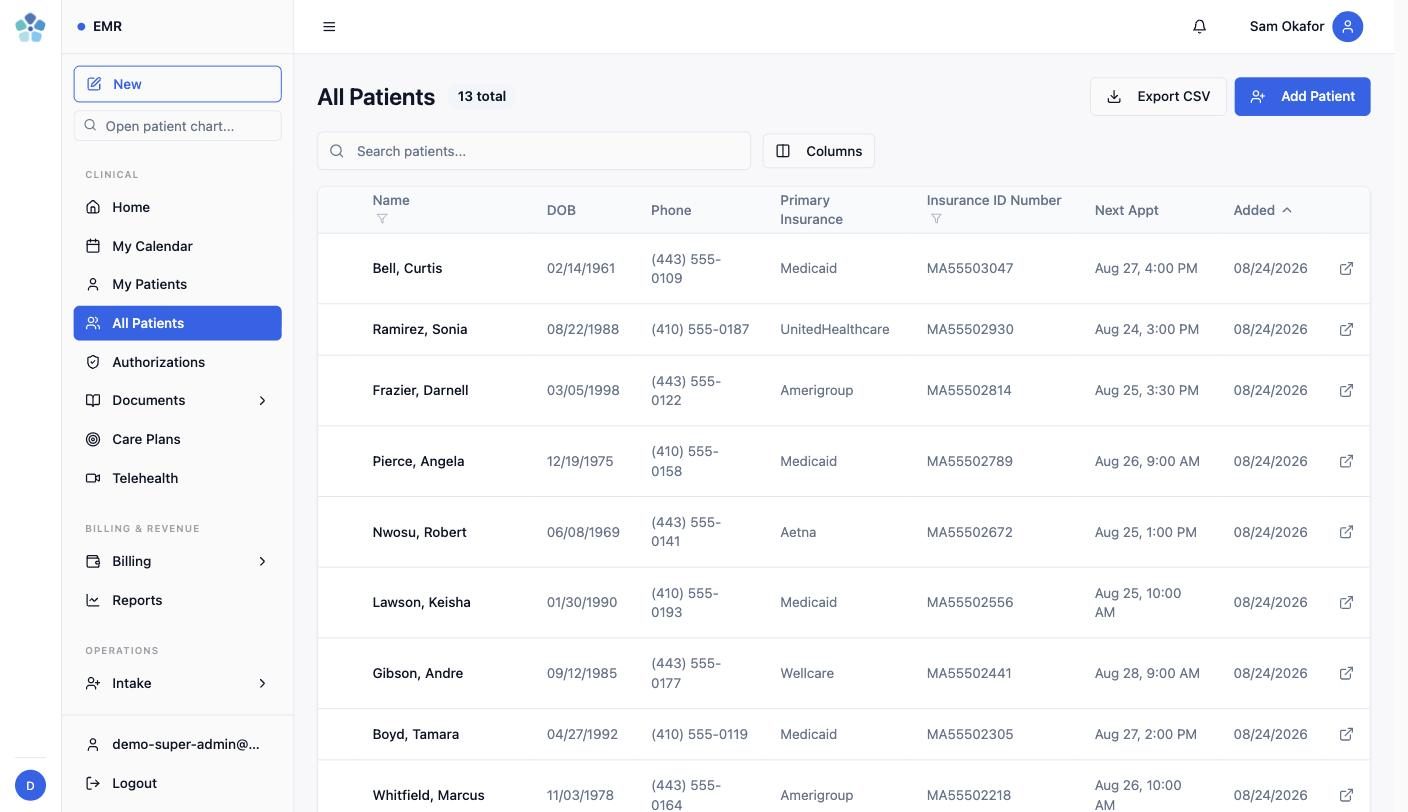Screen dimensions: 1408x812
Task: Click Export CSV
Action: tap(1158, 96)
